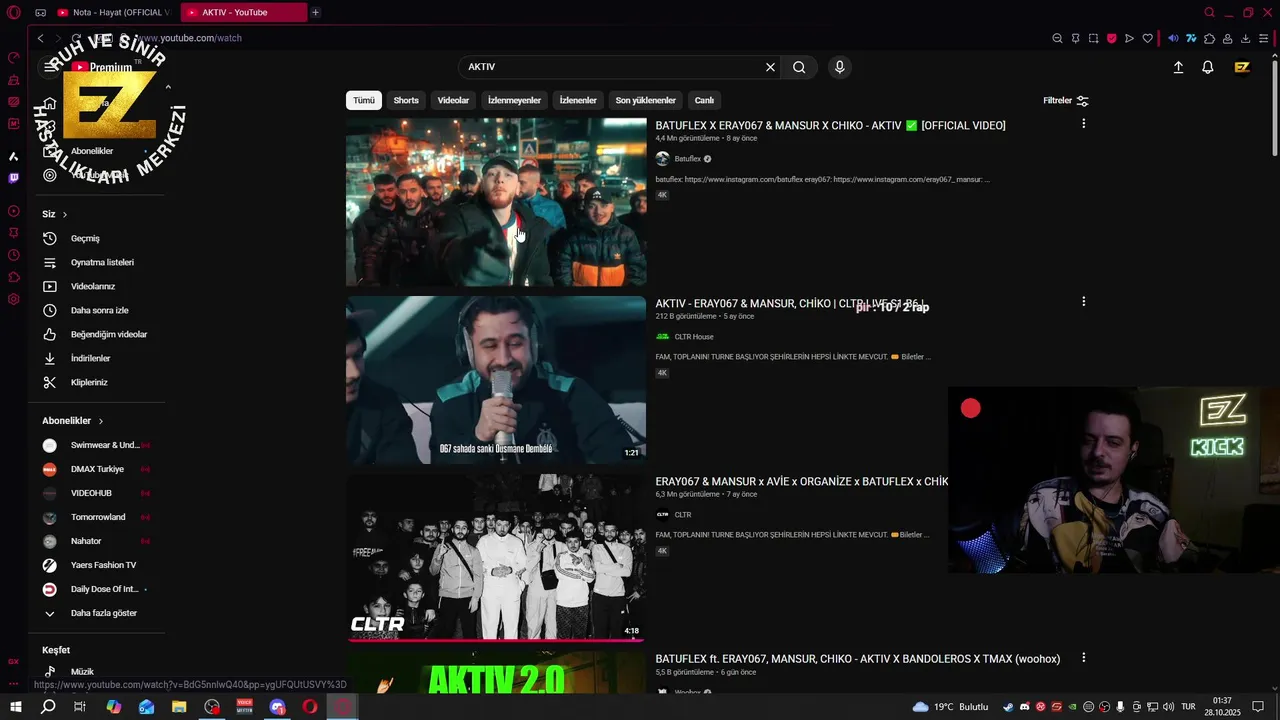The width and height of the screenshot is (1280, 720).
Task: Submit search with the magnifier button
Action: coord(799,67)
